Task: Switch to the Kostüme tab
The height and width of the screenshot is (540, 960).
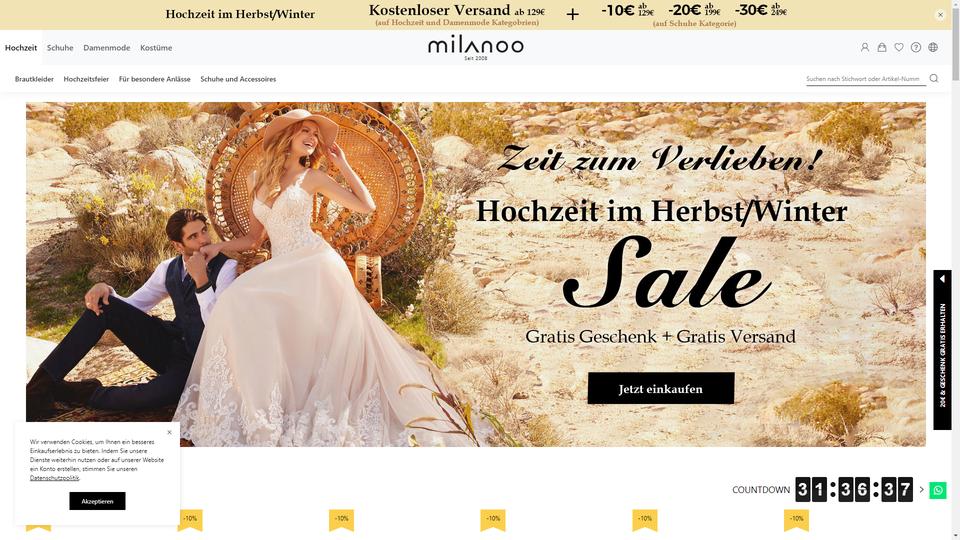Action: [156, 48]
